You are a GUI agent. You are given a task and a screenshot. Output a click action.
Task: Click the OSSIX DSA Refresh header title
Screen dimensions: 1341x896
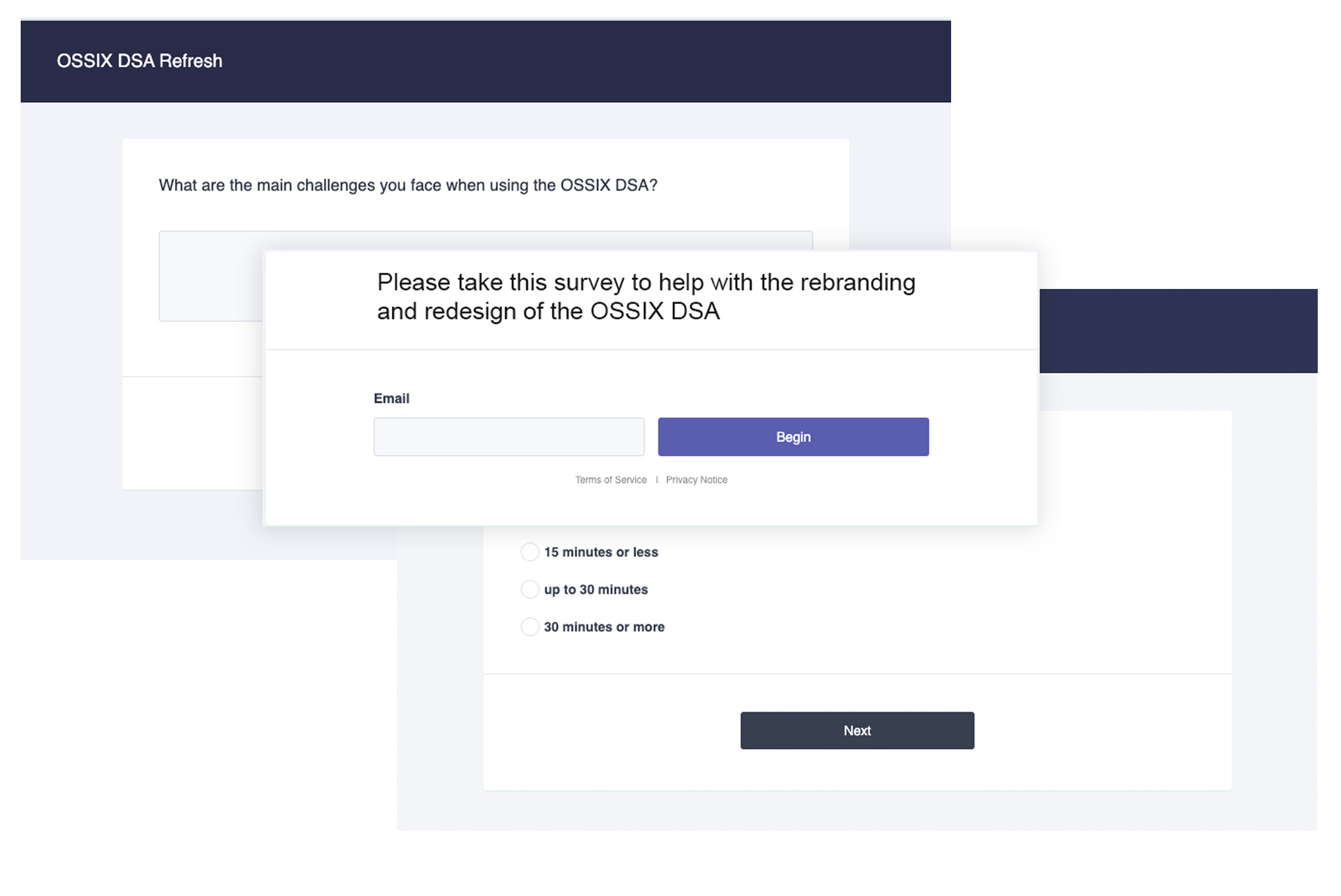point(140,61)
